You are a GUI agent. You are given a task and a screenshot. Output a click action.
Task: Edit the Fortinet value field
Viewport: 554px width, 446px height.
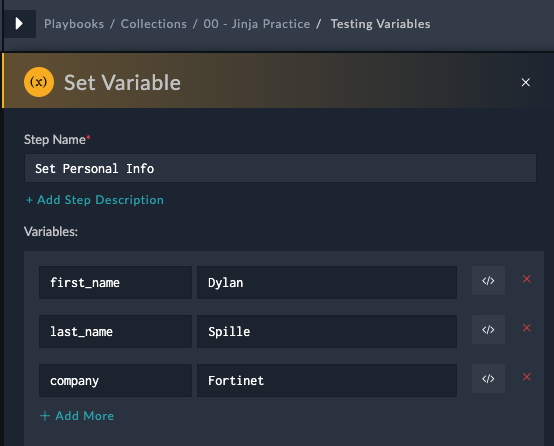pos(327,381)
